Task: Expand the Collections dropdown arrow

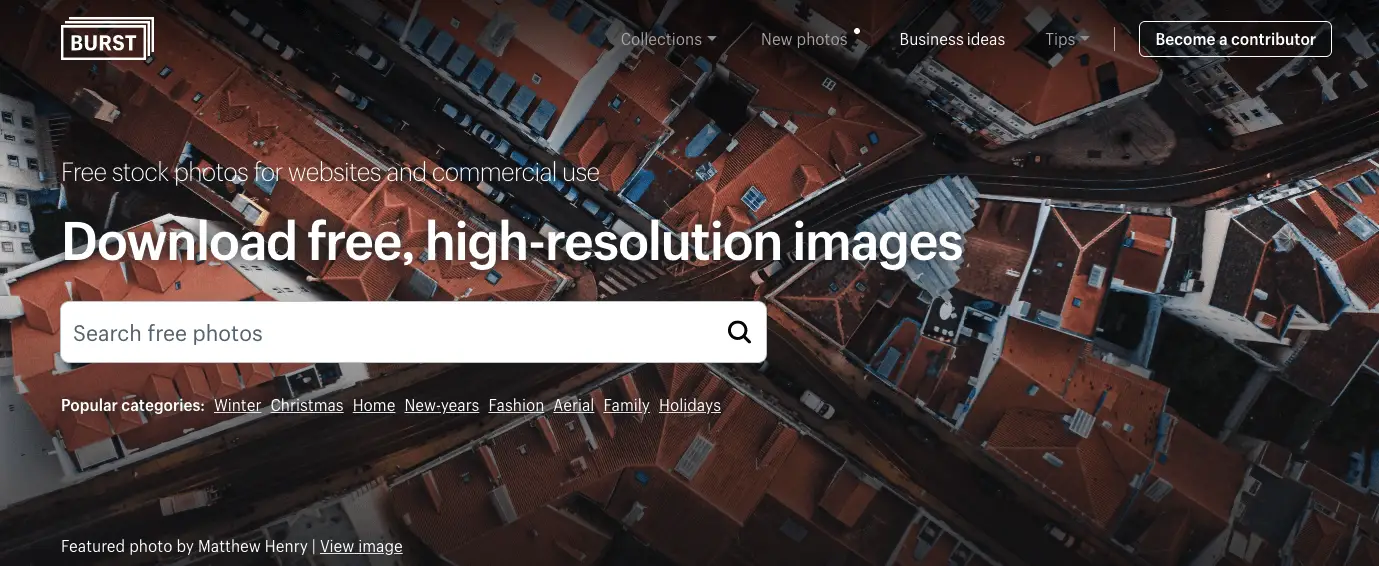Action: tap(712, 40)
